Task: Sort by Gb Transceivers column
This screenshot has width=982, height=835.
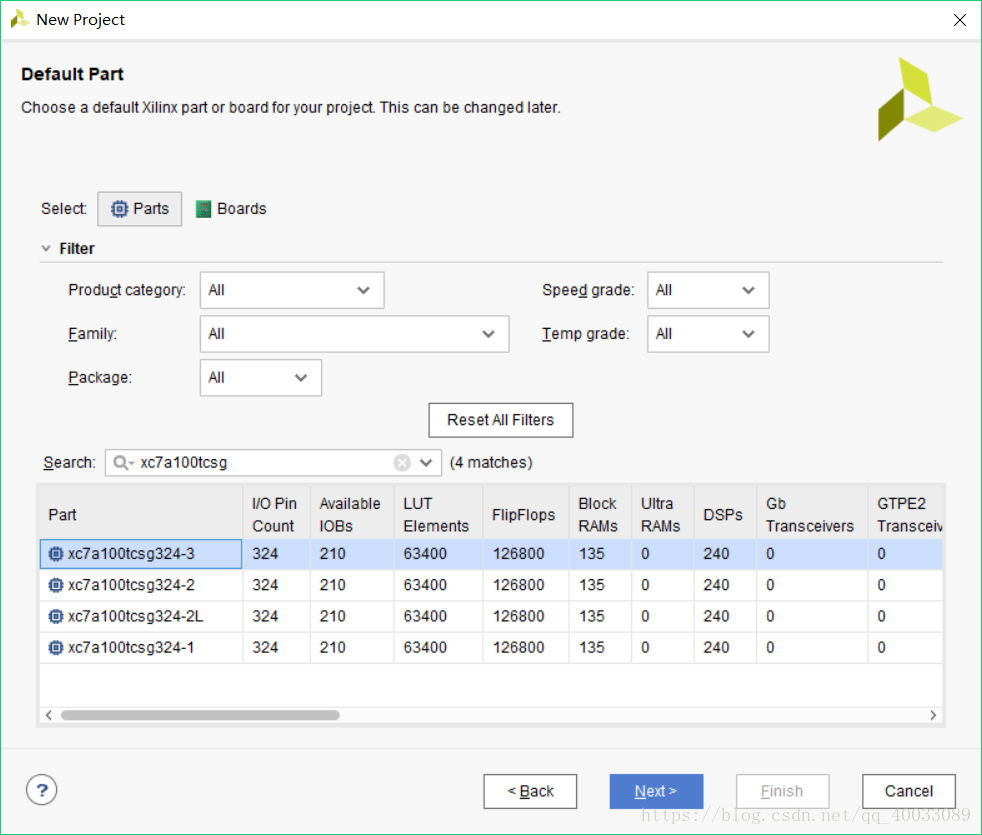Action: tap(812, 514)
